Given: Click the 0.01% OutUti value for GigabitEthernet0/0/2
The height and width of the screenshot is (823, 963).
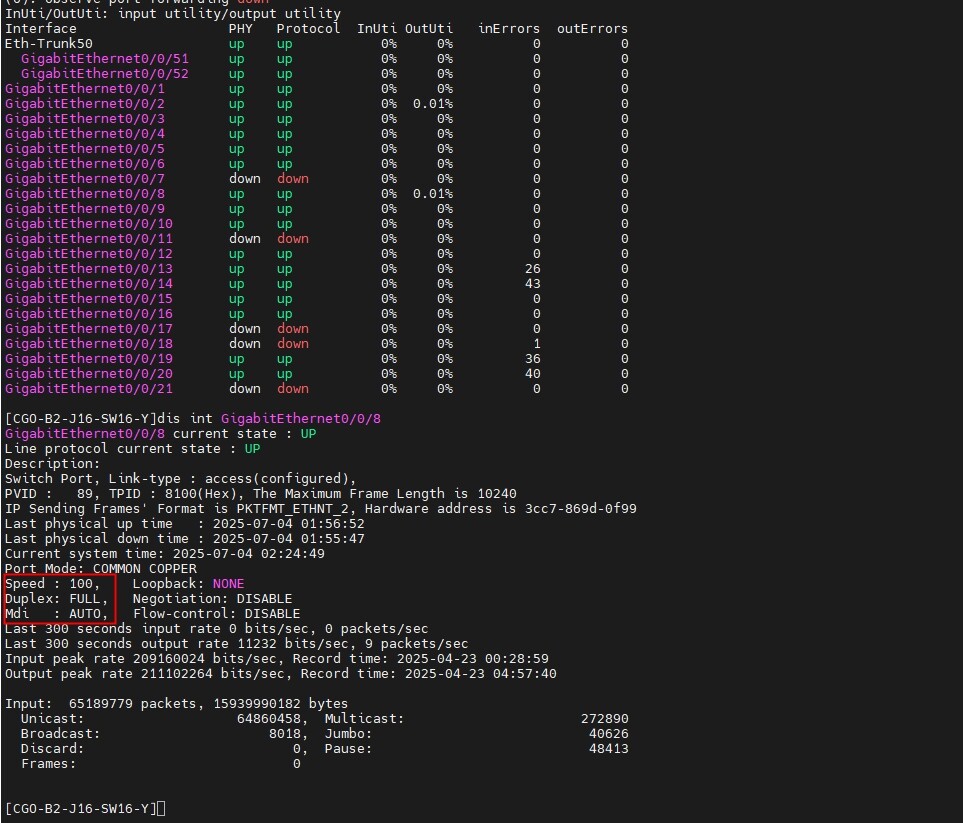Looking at the screenshot, I should tap(433, 104).
